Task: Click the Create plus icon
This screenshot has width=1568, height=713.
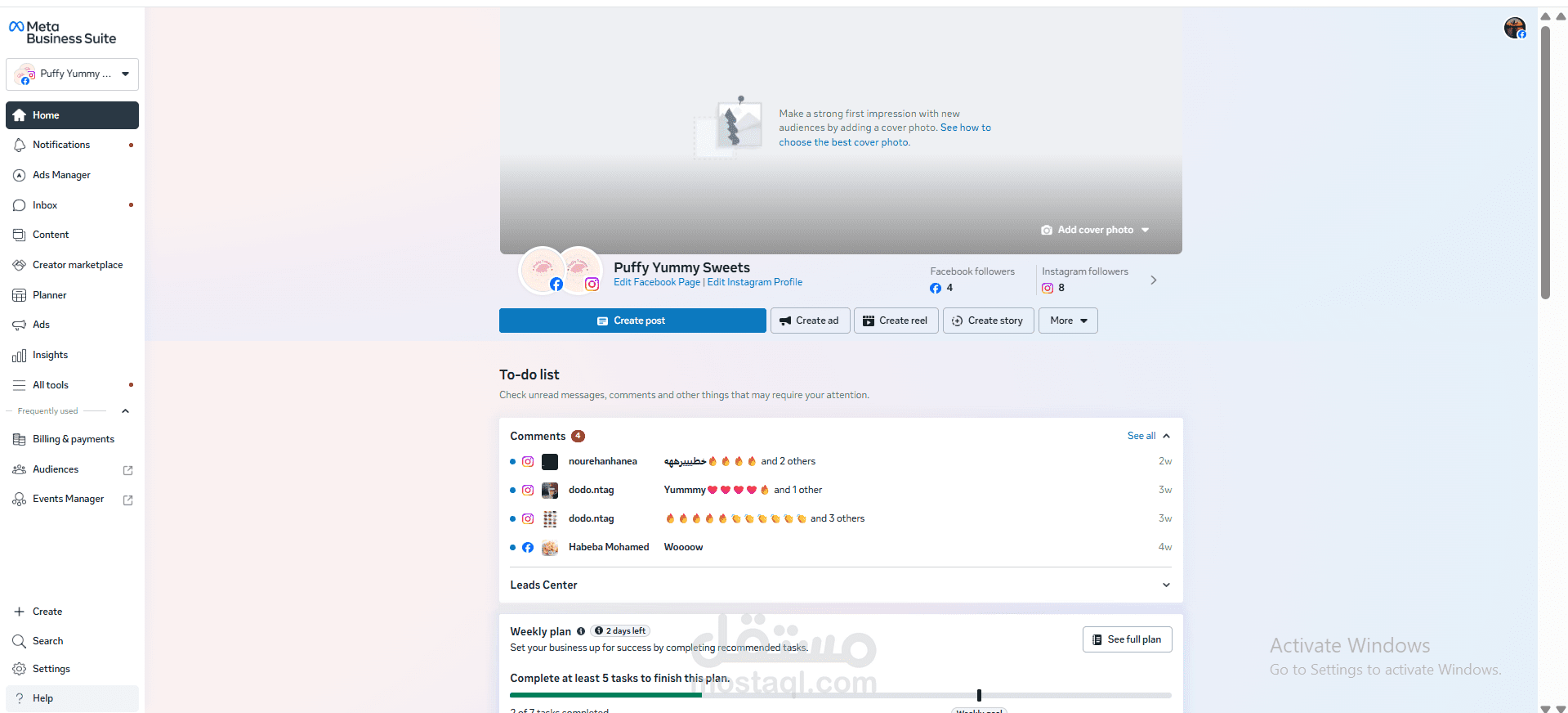Action: (x=20, y=612)
